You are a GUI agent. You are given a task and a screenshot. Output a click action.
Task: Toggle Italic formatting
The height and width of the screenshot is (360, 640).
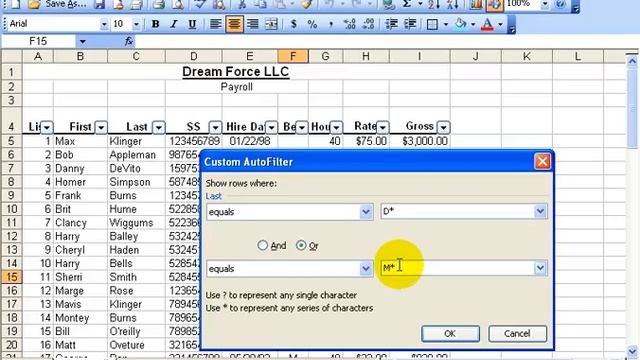(x=174, y=24)
